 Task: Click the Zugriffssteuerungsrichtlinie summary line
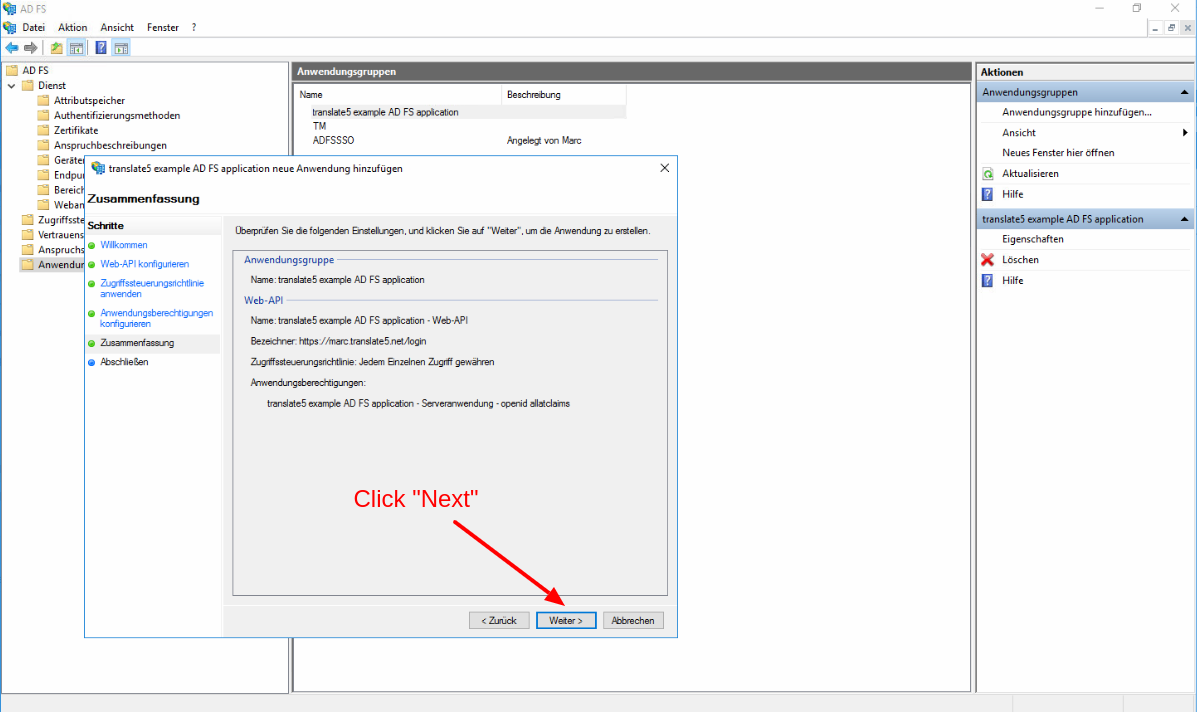[373, 362]
